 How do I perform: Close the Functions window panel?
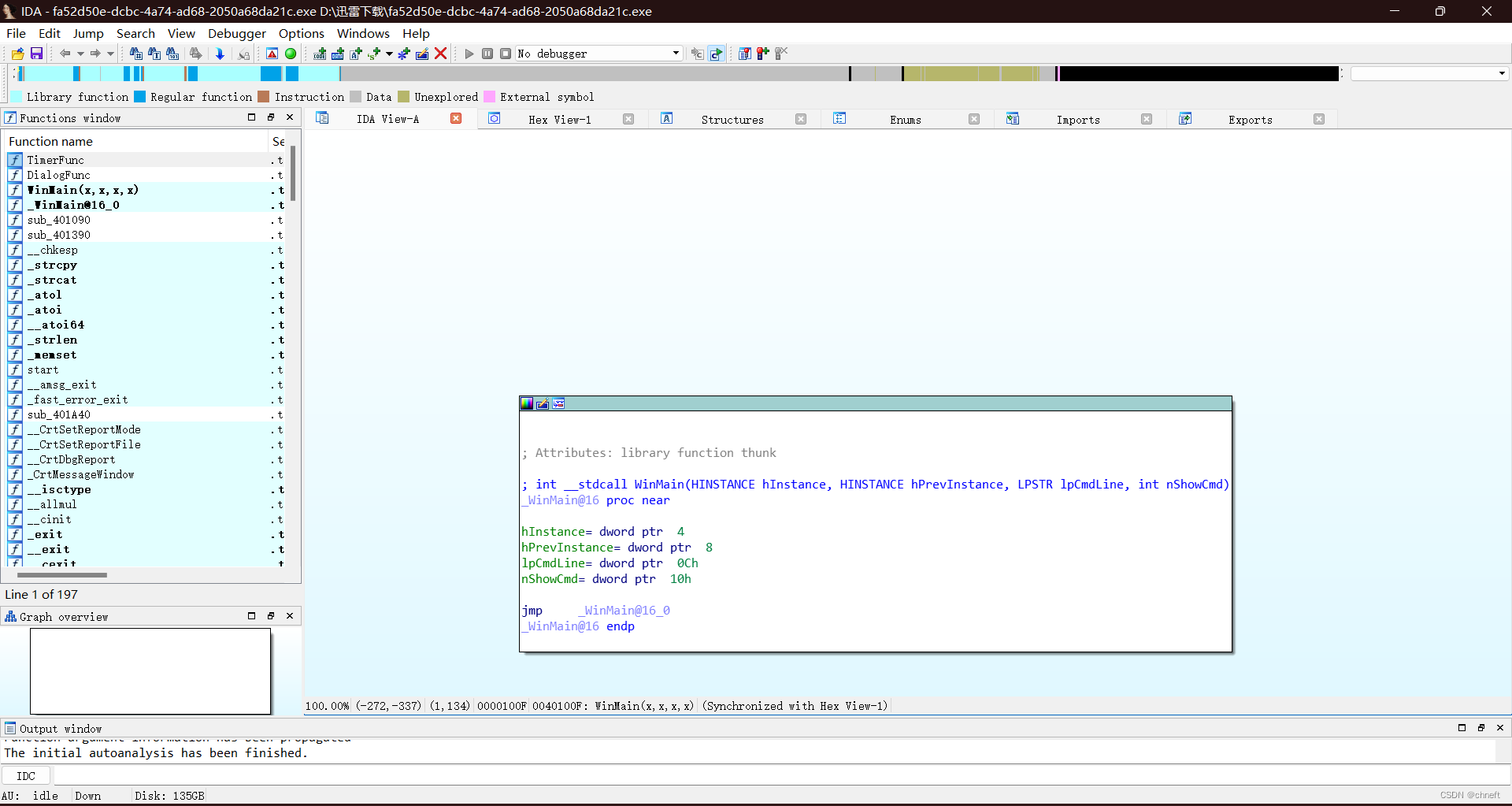290,117
